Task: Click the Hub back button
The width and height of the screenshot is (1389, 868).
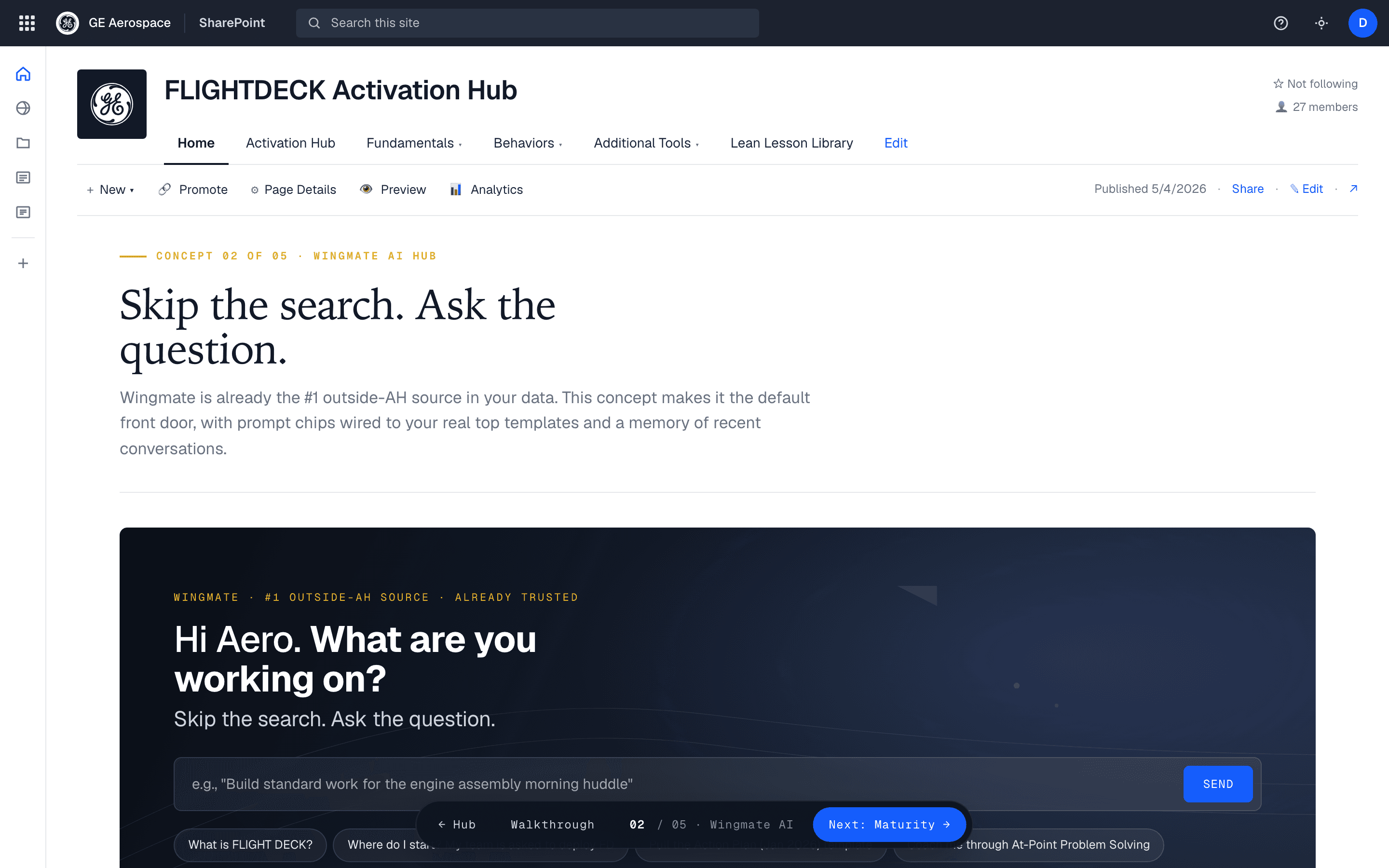Action: (x=457, y=825)
